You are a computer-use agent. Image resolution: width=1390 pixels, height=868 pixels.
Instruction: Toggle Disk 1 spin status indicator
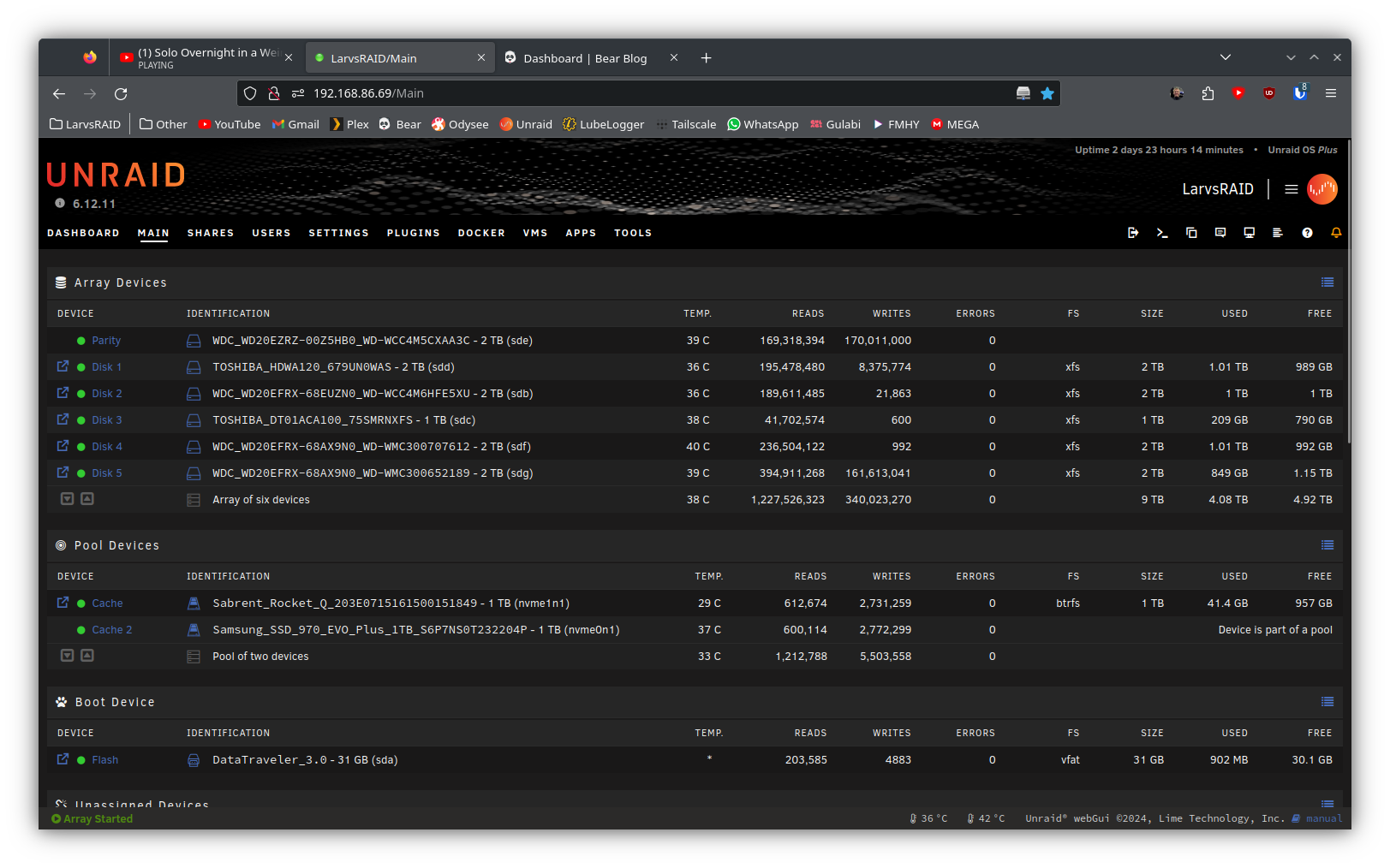81,367
